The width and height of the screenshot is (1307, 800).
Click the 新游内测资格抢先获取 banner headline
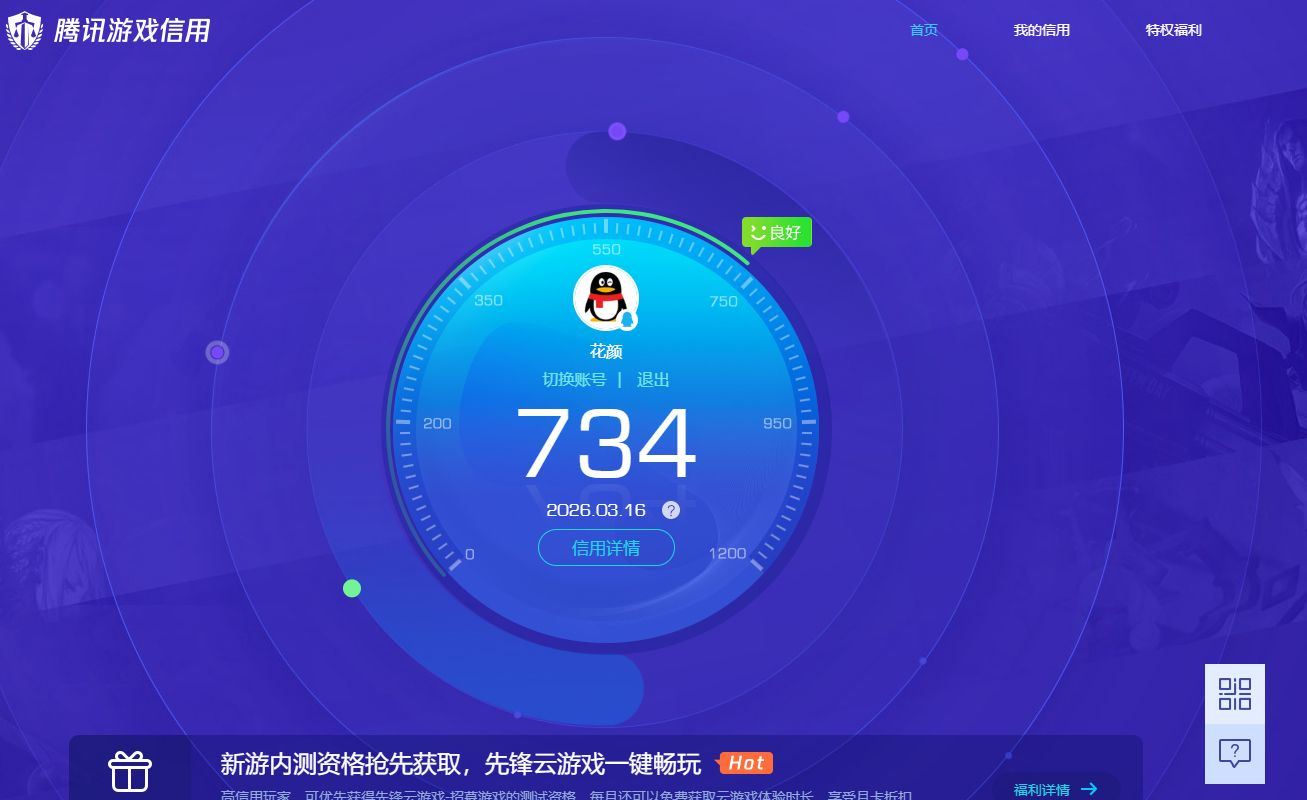pos(460,764)
